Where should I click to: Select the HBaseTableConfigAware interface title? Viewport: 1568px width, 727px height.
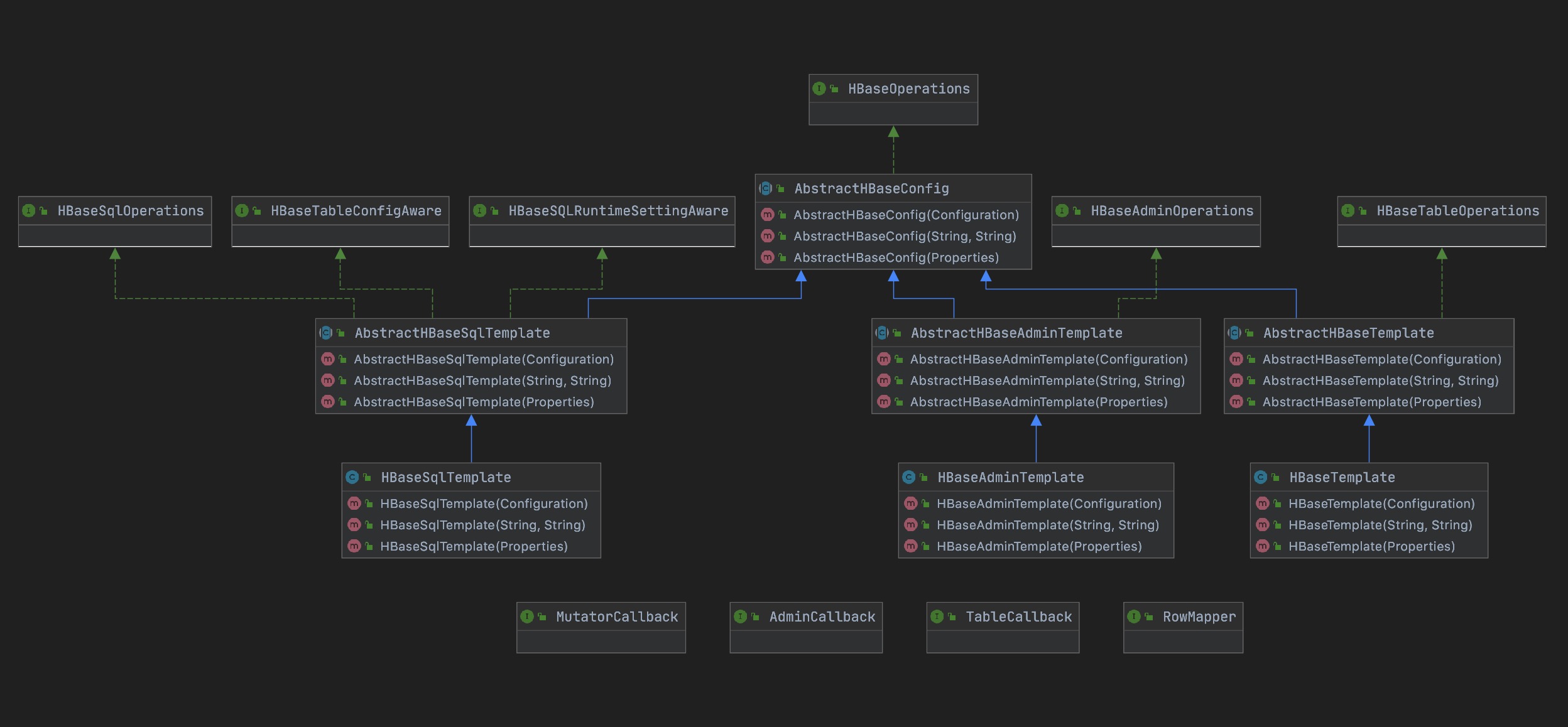[356, 210]
